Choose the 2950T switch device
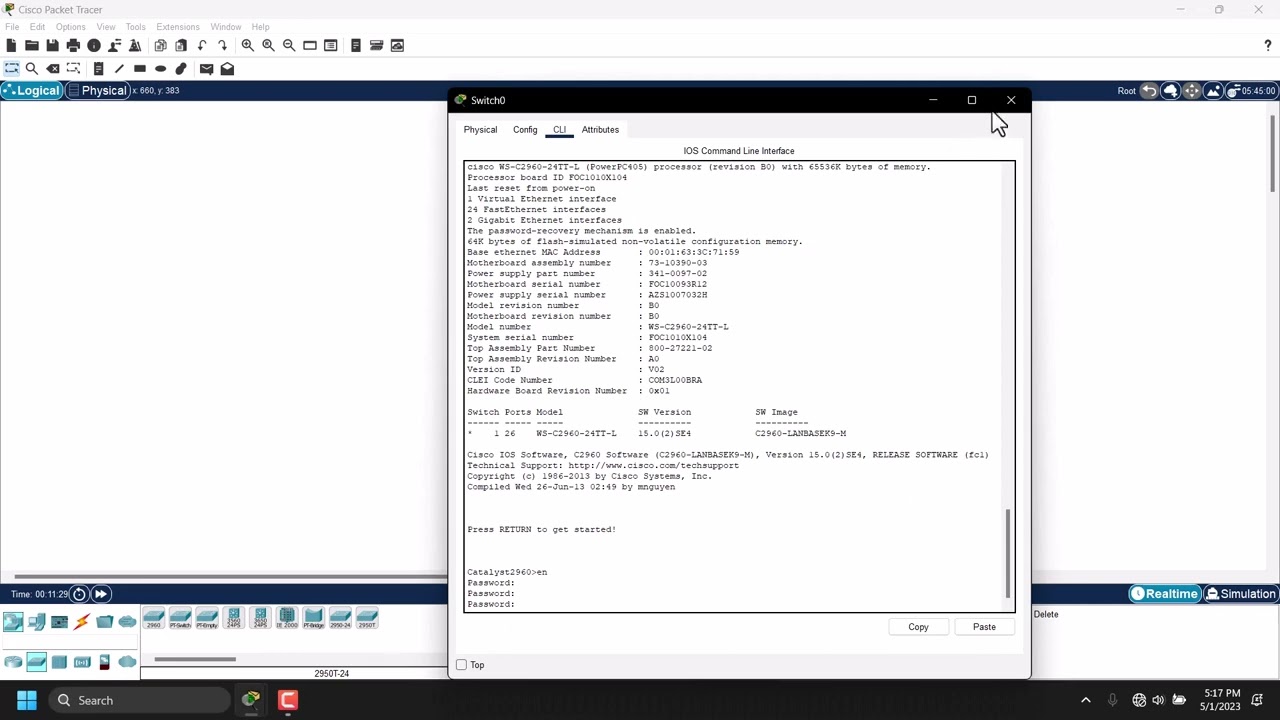 click(x=367, y=618)
